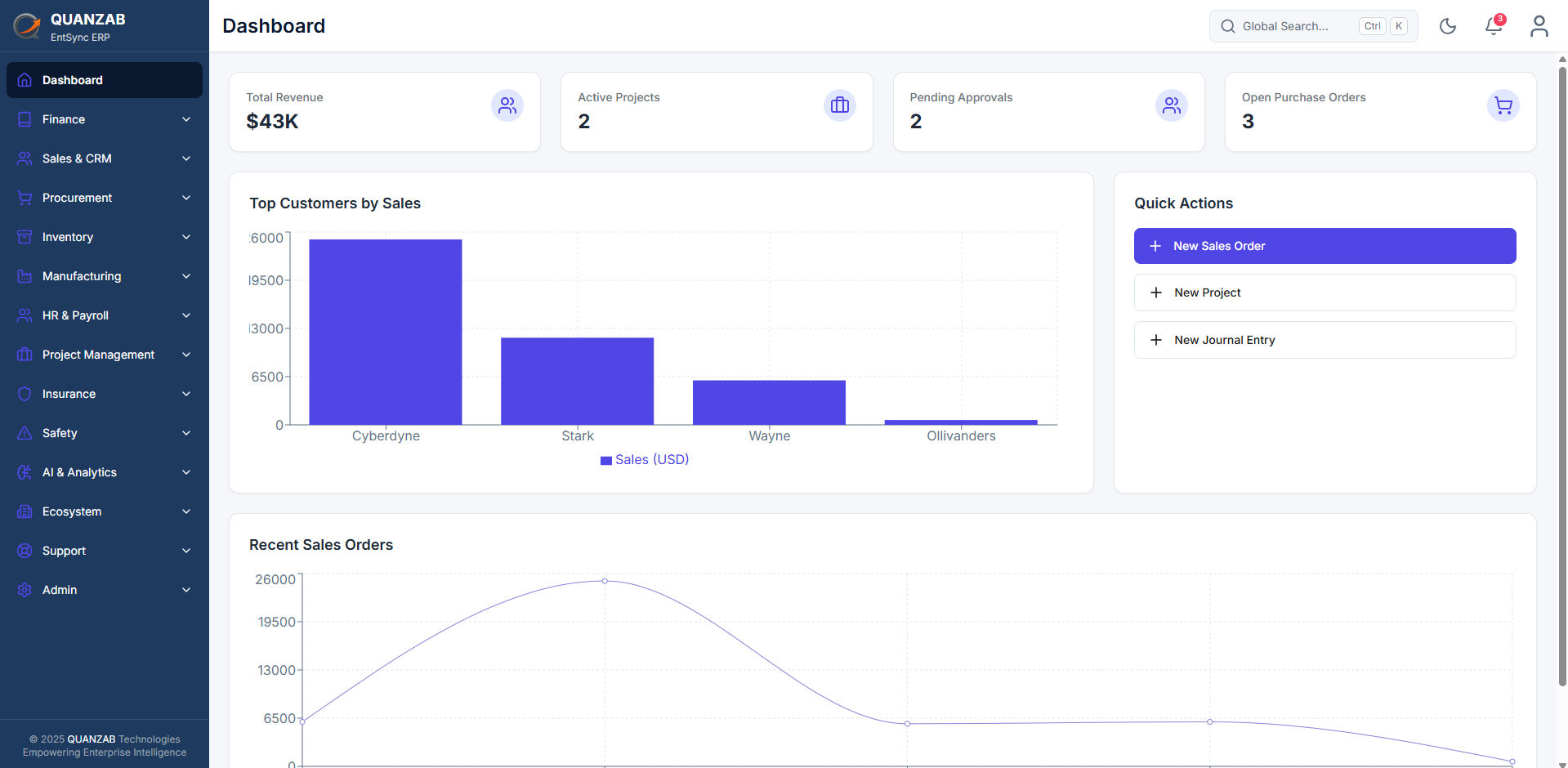The image size is (1568, 768).
Task: Click the QUANZAB logo icon
Action: [x=27, y=26]
